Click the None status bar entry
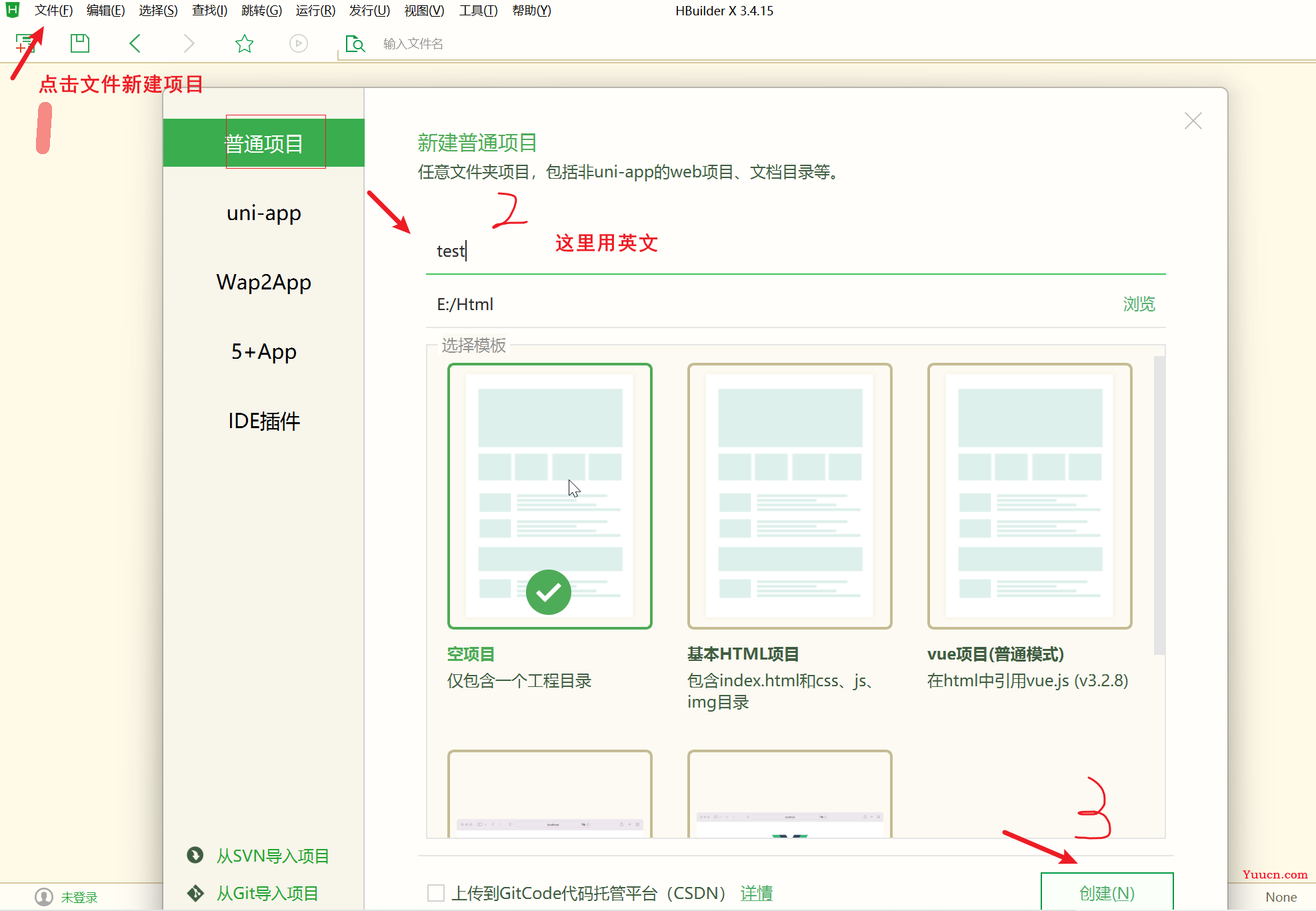This screenshot has width=1316, height=911. (1281, 897)
